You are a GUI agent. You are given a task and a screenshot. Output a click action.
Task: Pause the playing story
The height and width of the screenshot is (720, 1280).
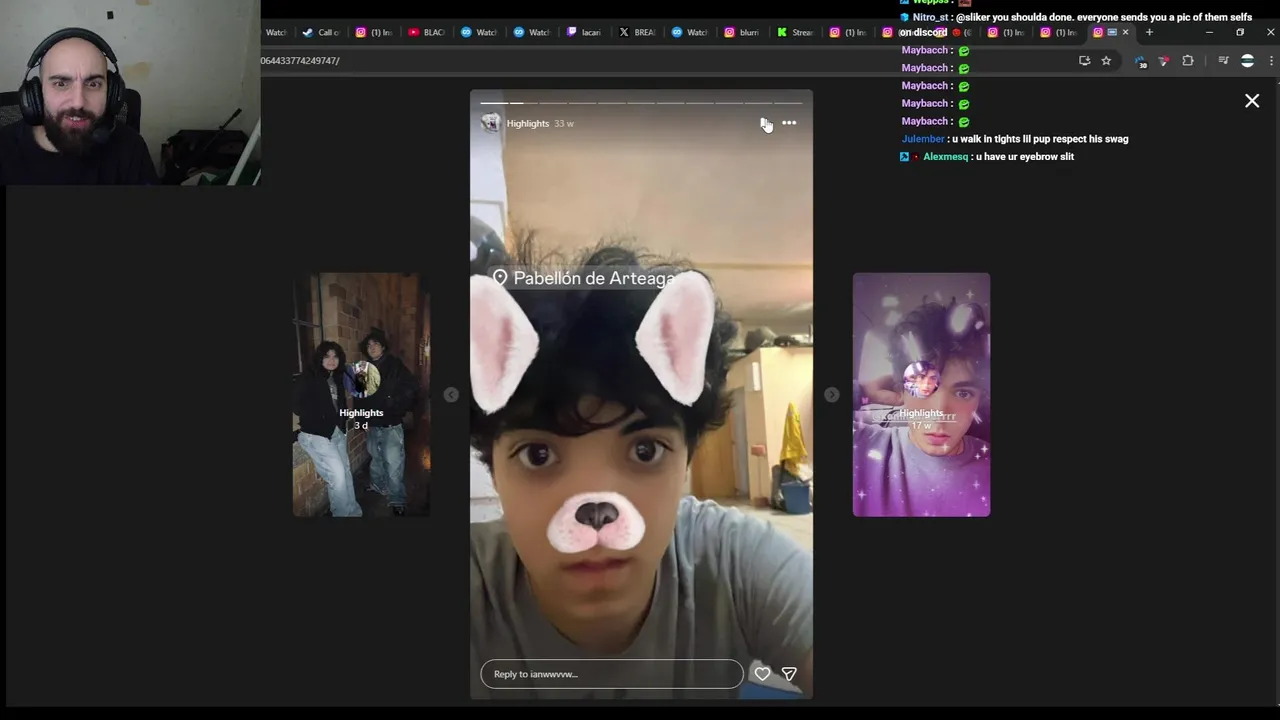click(x=765, y=123)
